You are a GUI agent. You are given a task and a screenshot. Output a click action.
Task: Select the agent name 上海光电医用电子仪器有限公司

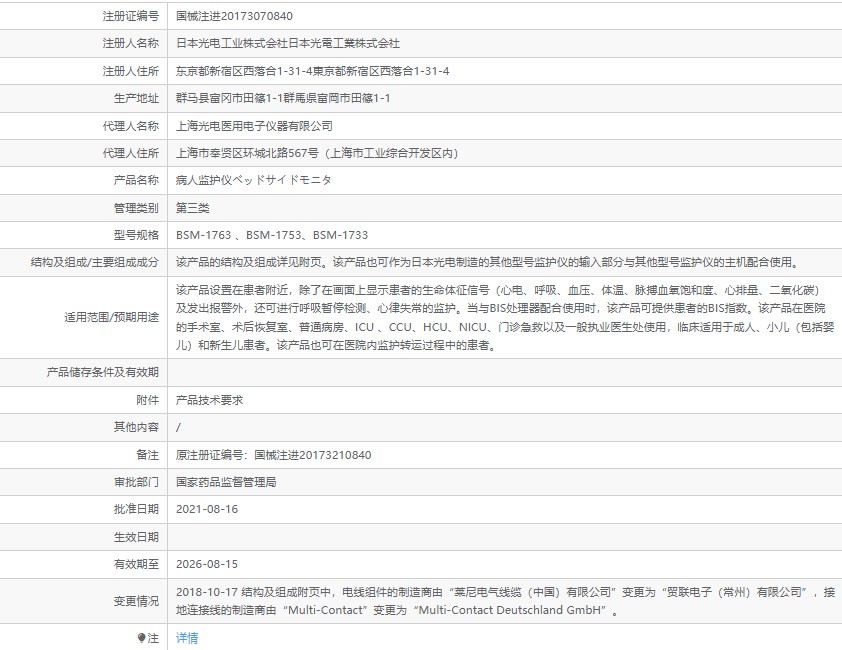tap(255, 126)
